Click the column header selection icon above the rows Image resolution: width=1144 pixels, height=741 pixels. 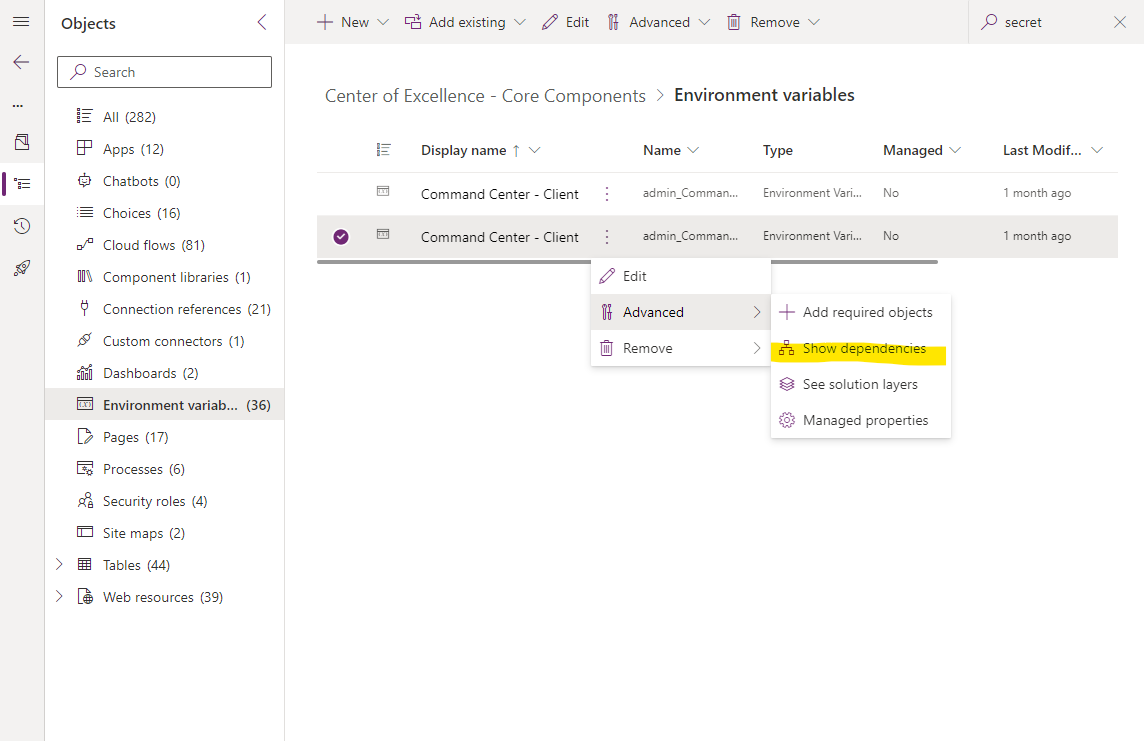[384, 149]
